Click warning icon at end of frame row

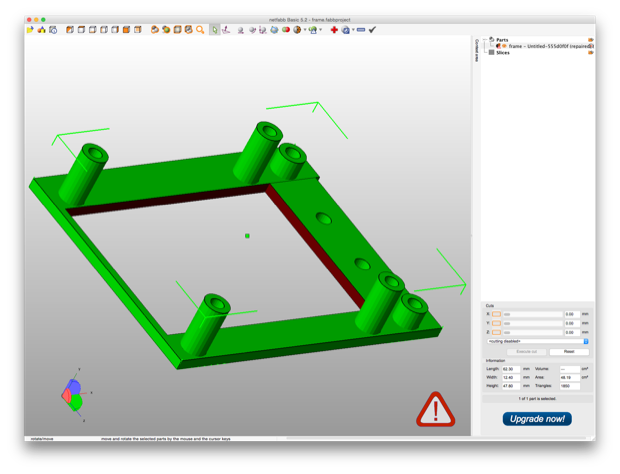click(x=591, y=46)
